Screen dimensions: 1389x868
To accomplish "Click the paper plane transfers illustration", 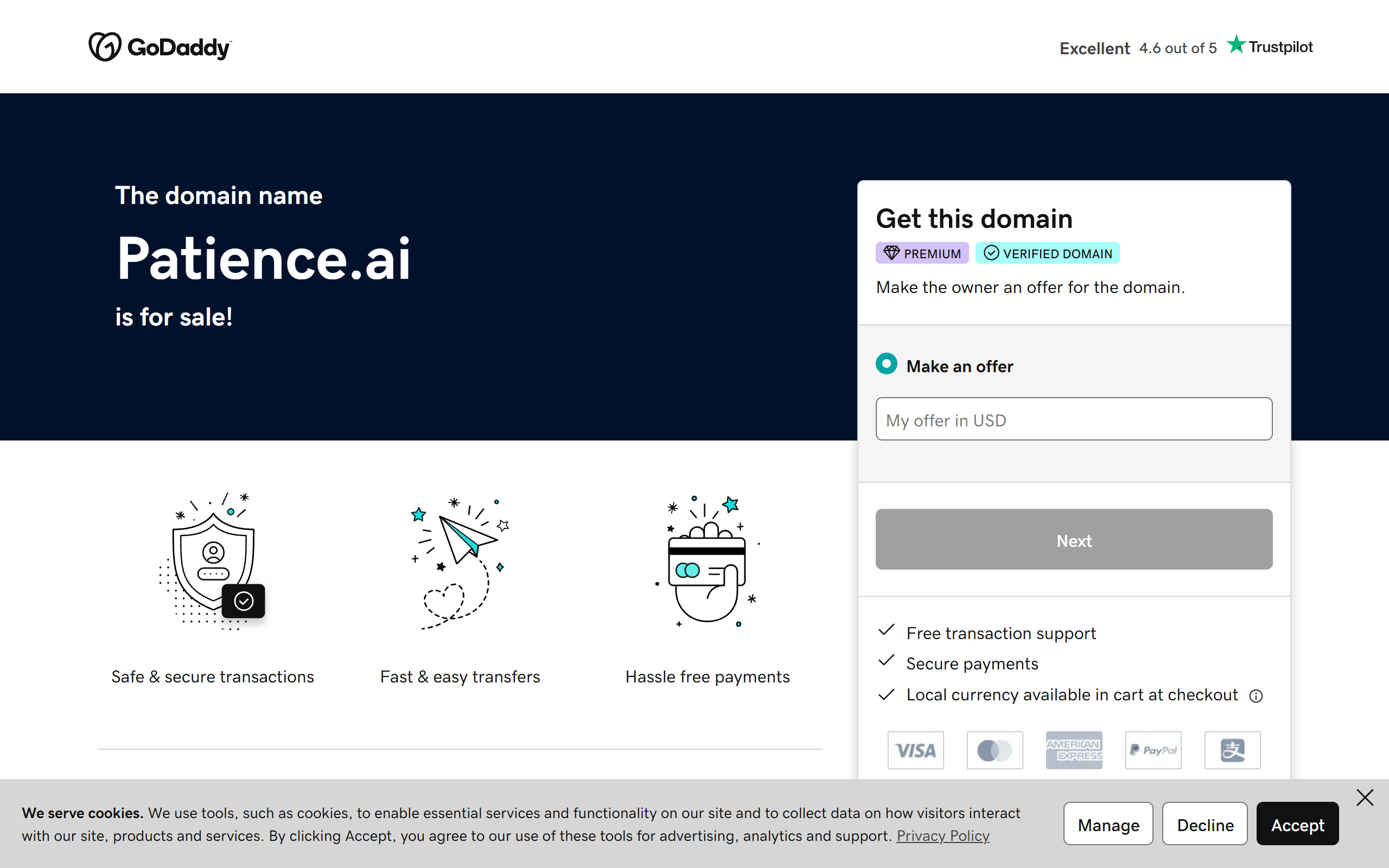I will [460, 563].
